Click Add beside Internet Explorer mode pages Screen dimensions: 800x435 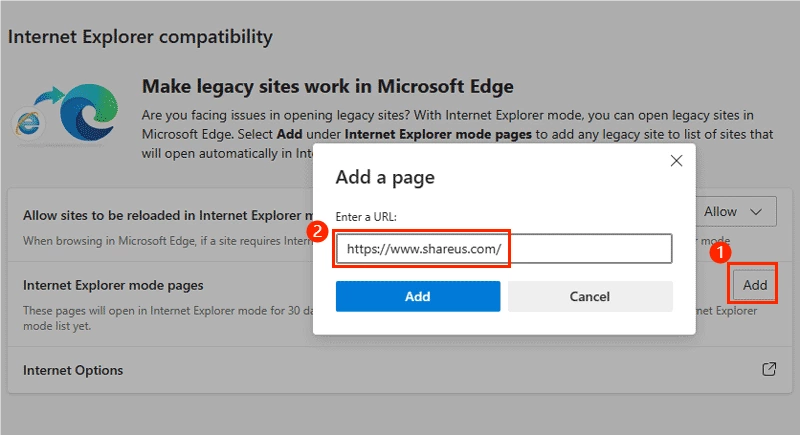755,285
